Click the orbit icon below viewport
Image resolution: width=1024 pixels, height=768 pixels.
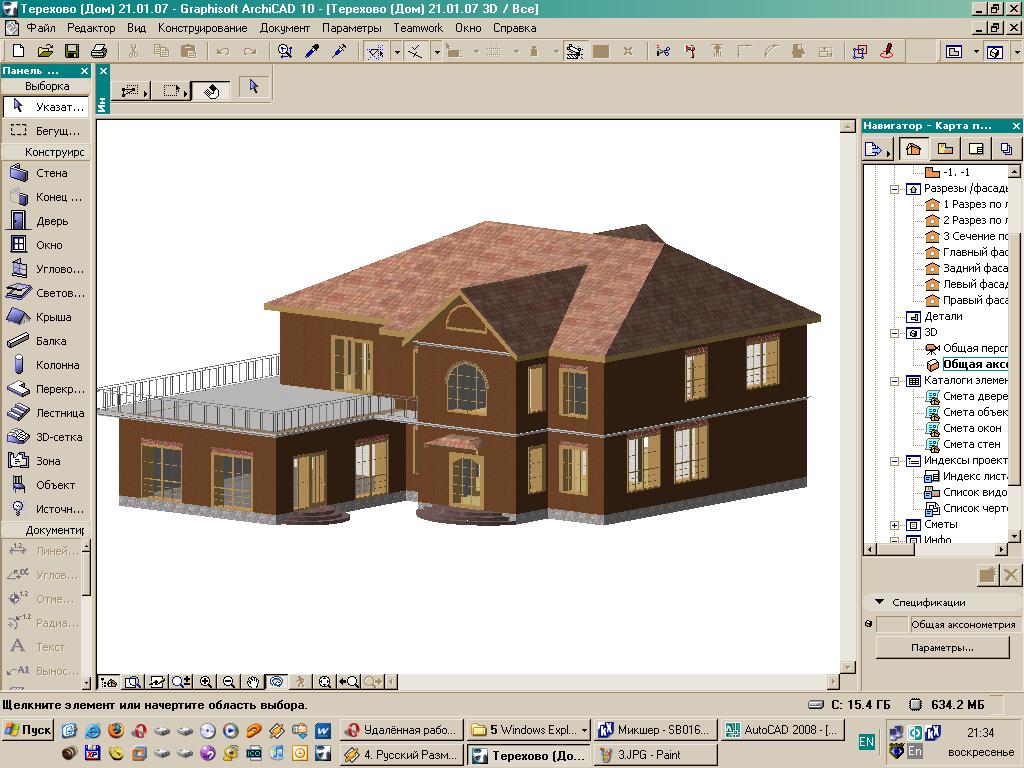[276, 682]
